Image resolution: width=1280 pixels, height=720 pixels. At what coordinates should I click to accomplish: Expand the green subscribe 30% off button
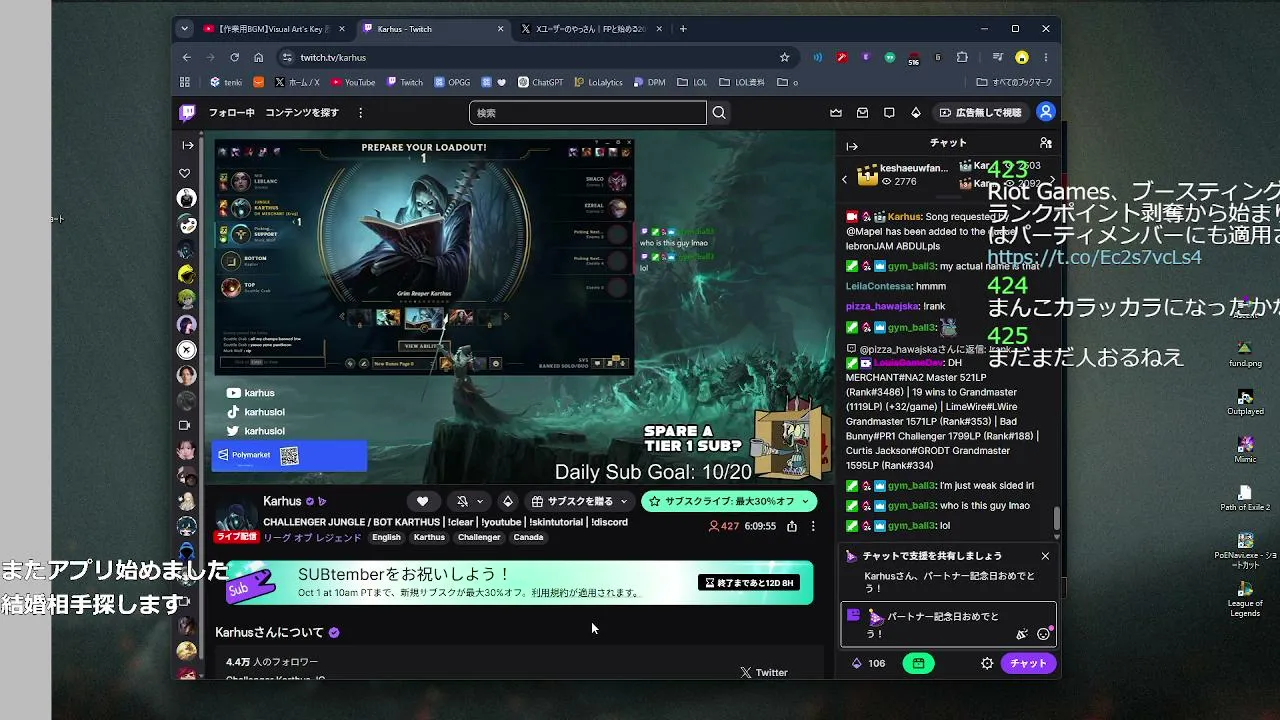tap(729, 501)
